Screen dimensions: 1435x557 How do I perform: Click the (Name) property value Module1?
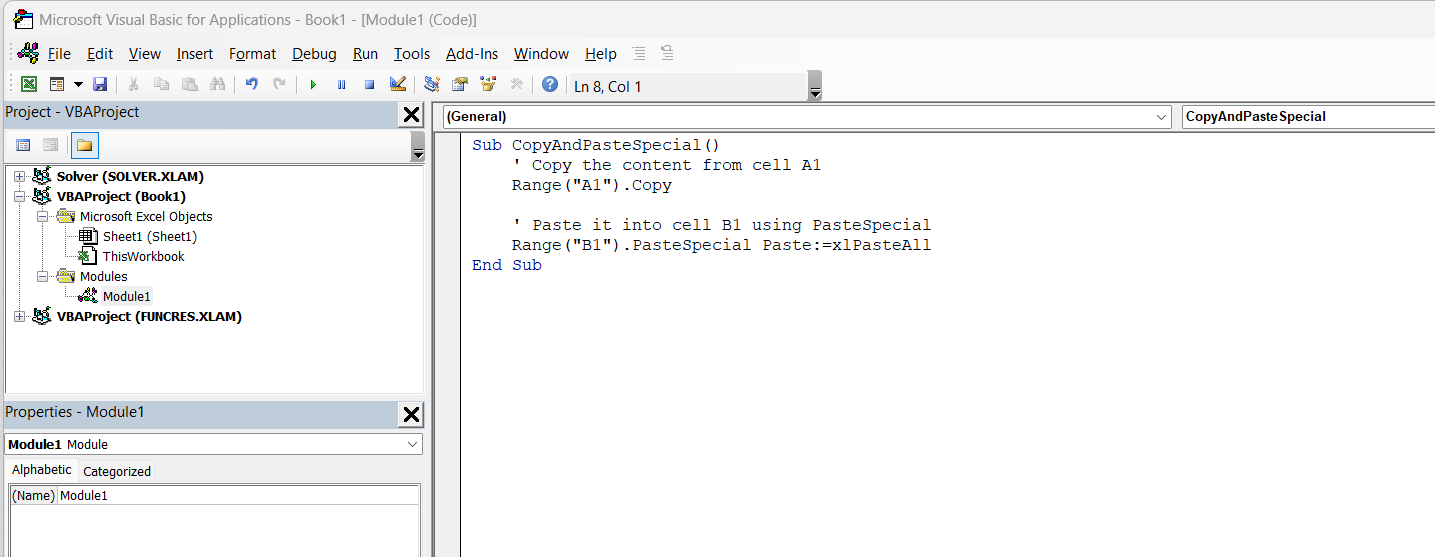[238, 495]
